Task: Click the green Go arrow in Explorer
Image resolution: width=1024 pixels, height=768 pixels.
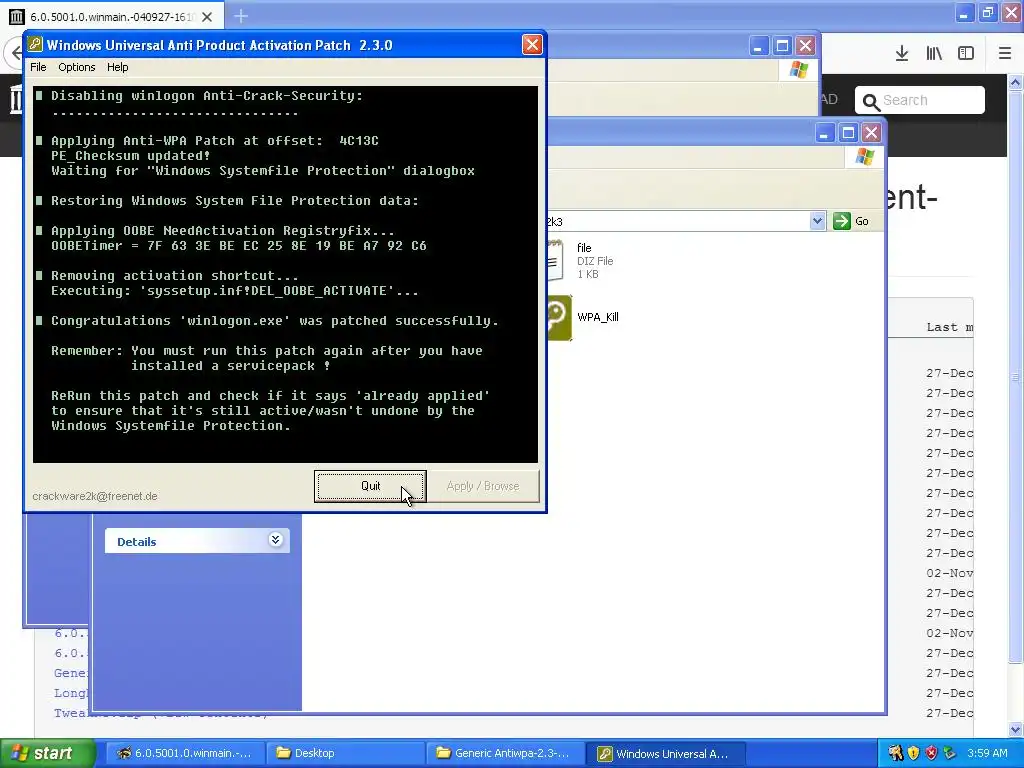Action: 842,221
